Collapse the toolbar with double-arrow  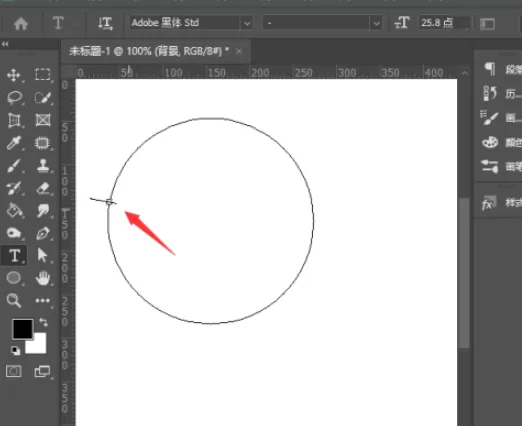click(5, 44)
